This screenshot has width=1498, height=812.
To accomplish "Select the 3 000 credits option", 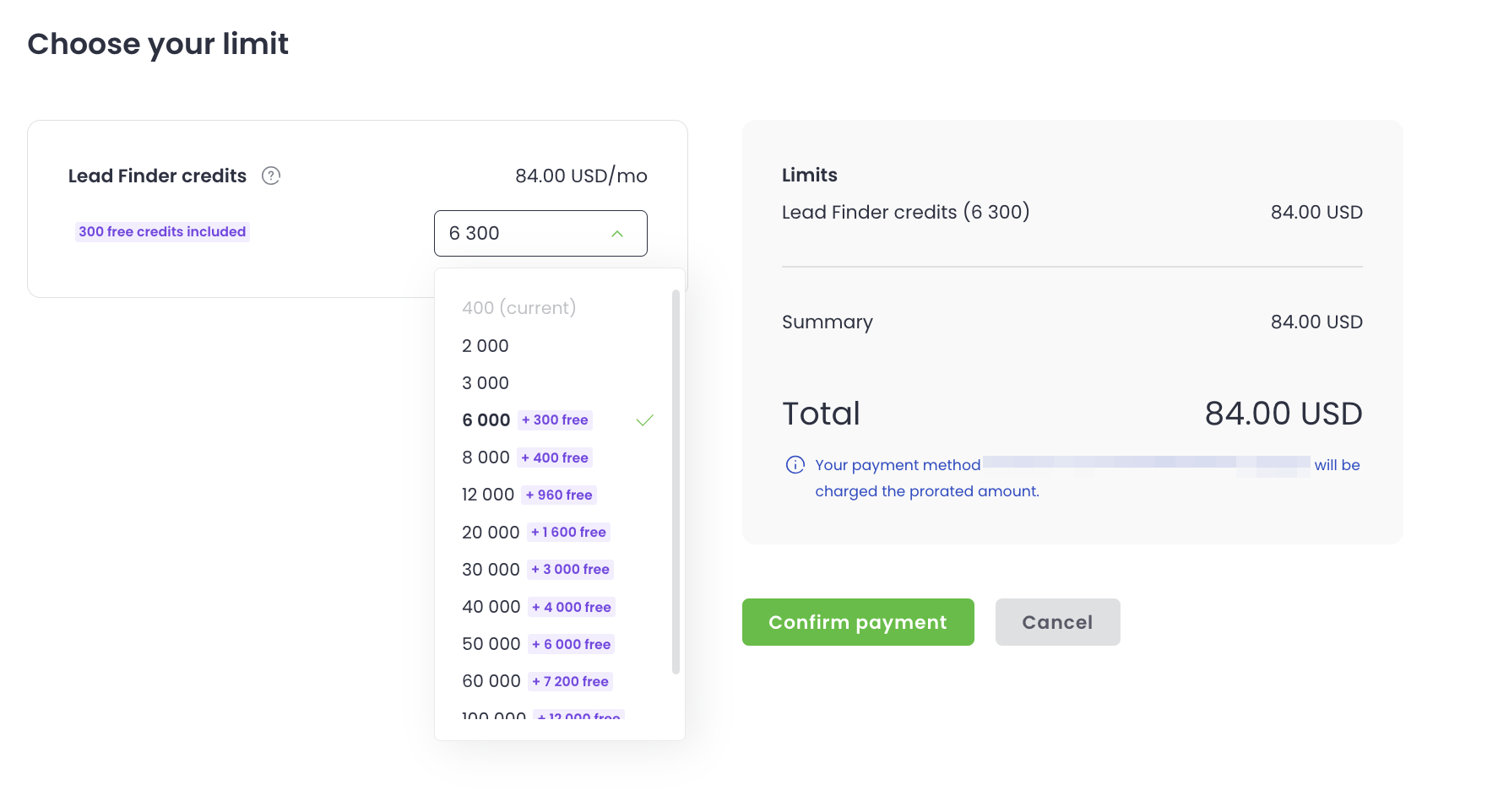I will pos(486,383).
